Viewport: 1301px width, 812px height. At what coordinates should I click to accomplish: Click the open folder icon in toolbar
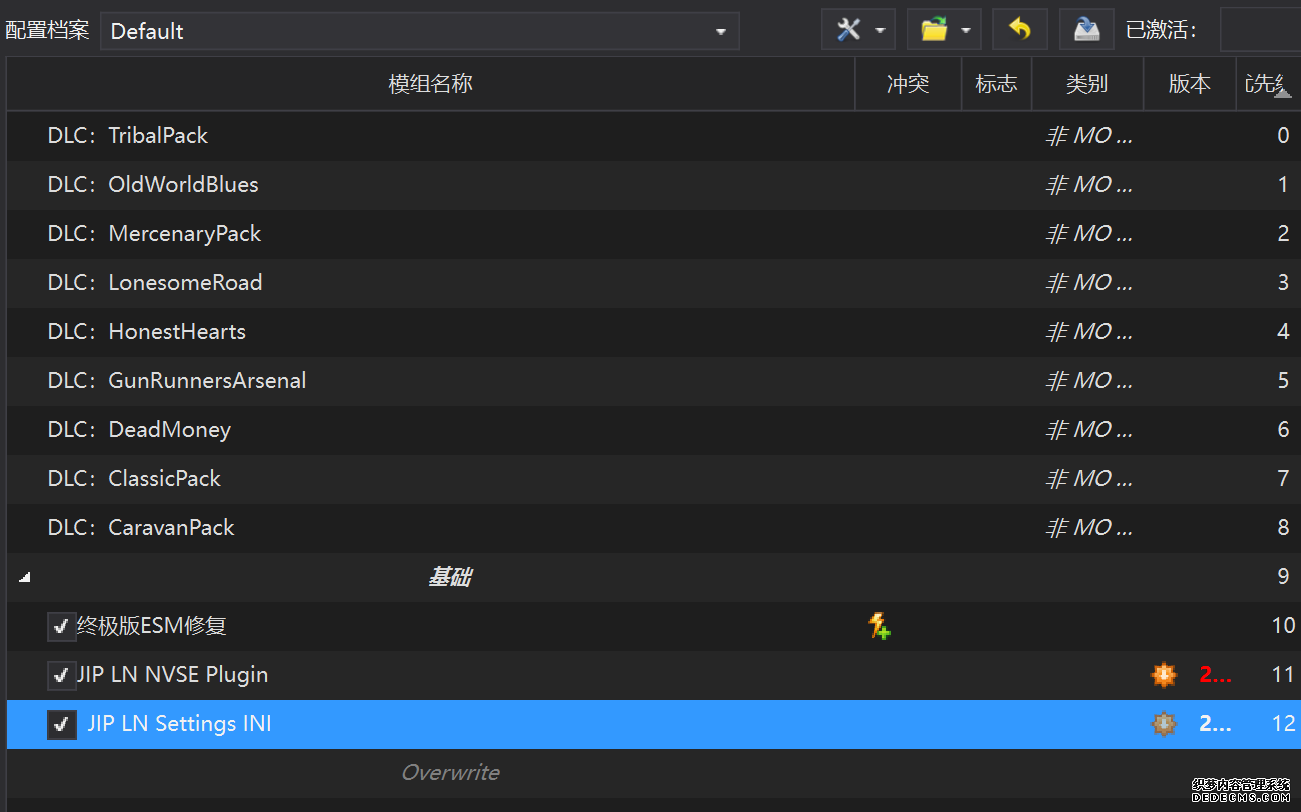tap(934, 30)
